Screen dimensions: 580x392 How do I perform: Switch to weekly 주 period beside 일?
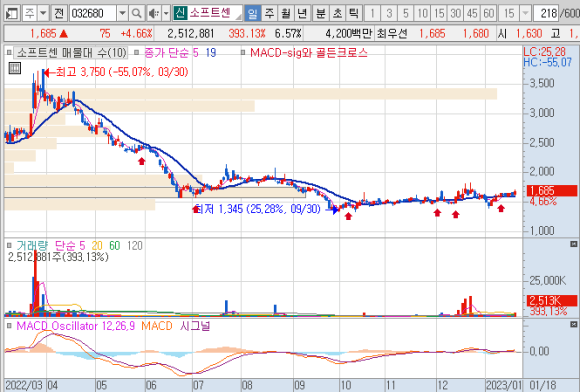[x=269, y=14]
